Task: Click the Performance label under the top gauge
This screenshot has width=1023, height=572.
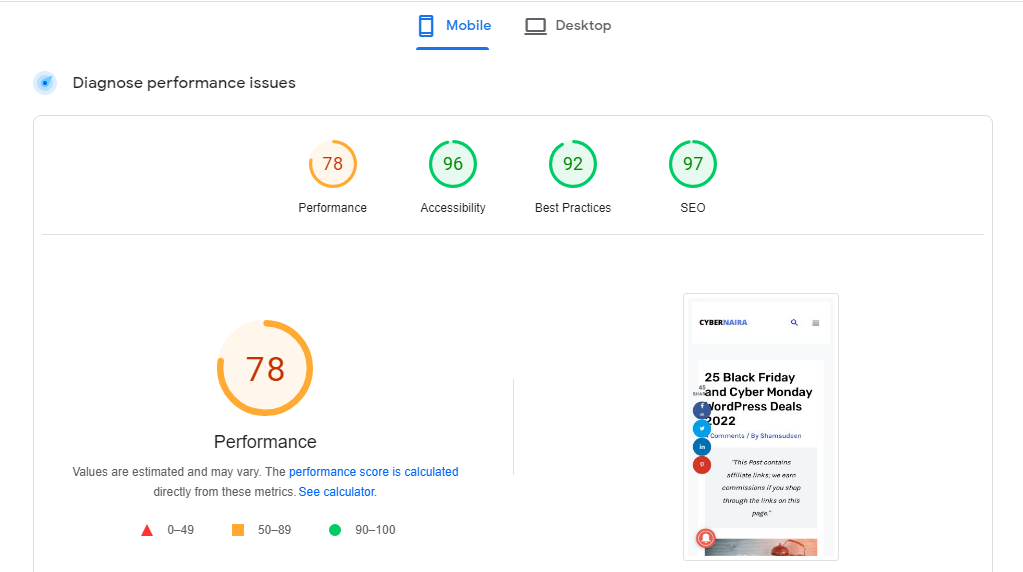Action: (x=333, y=207)
